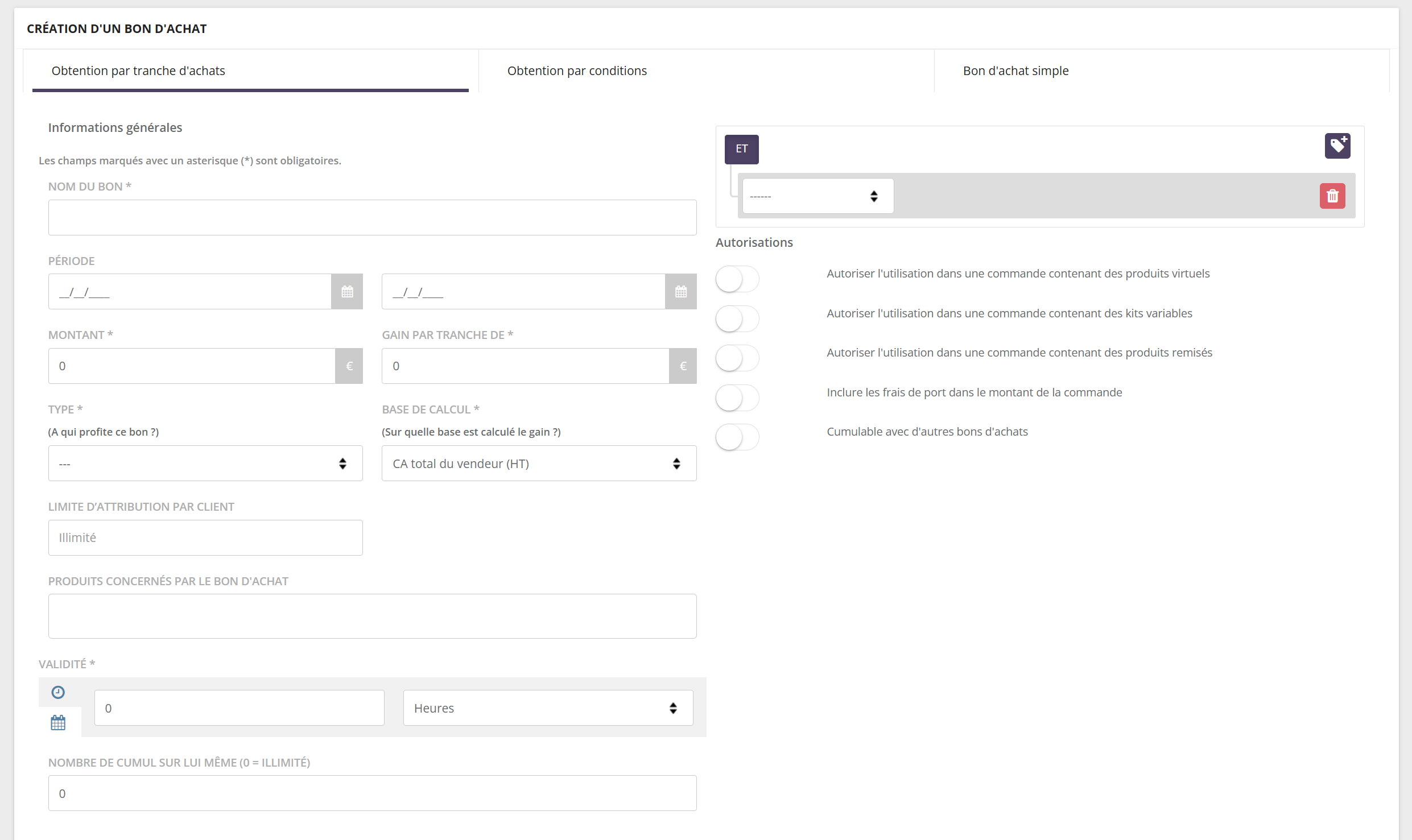Enable virtual products authorization toggle
This screenshot has height=840, width=1412.
(737, 279)
